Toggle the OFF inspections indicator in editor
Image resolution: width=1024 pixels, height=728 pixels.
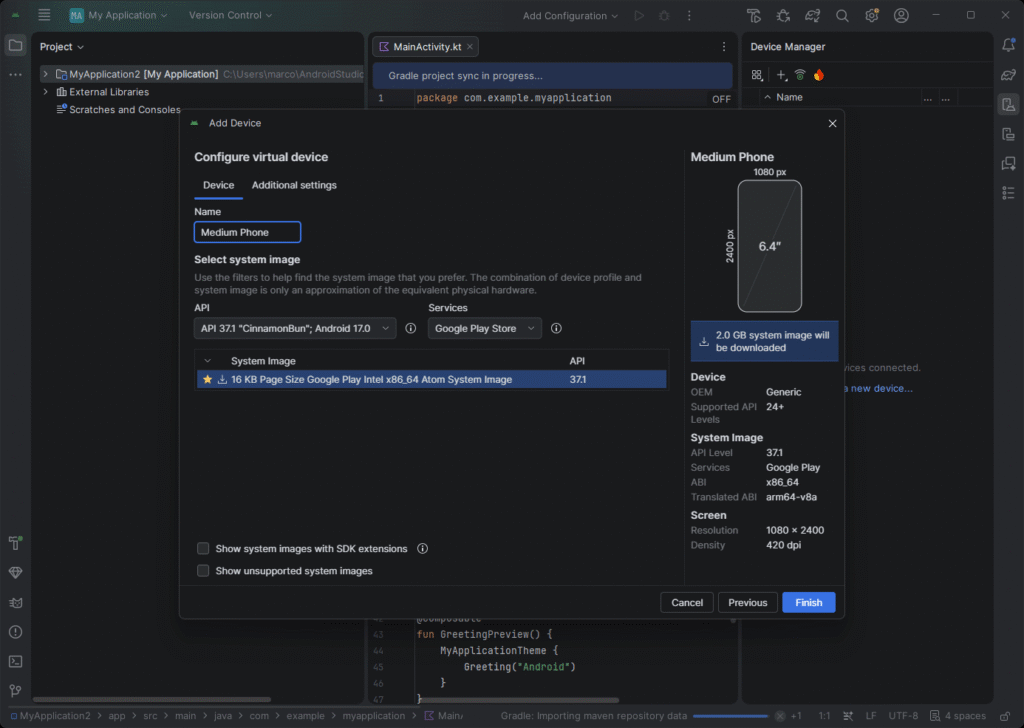(x=721, y=99)
